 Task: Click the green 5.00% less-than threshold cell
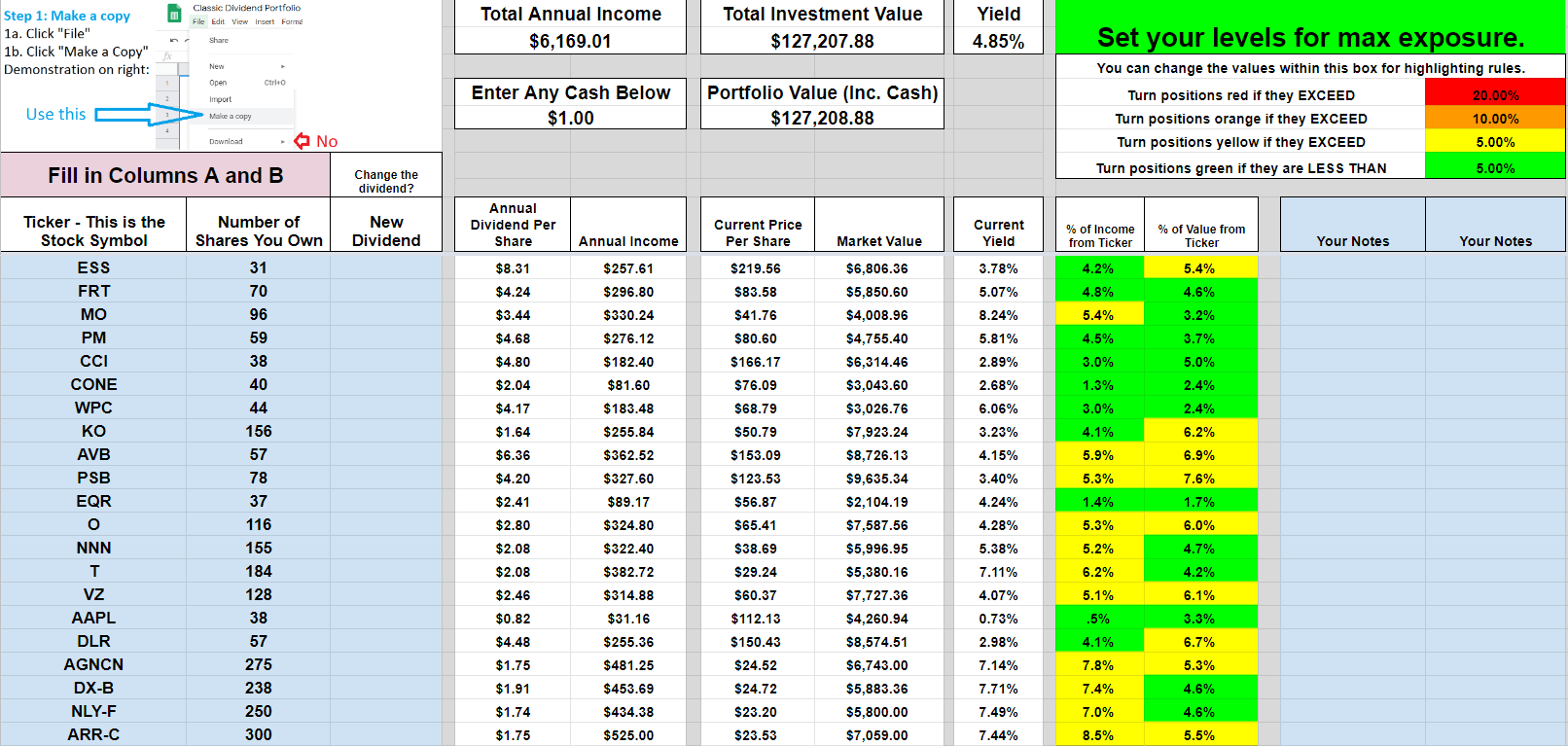pyautogui.click(x=1495, y=167)
